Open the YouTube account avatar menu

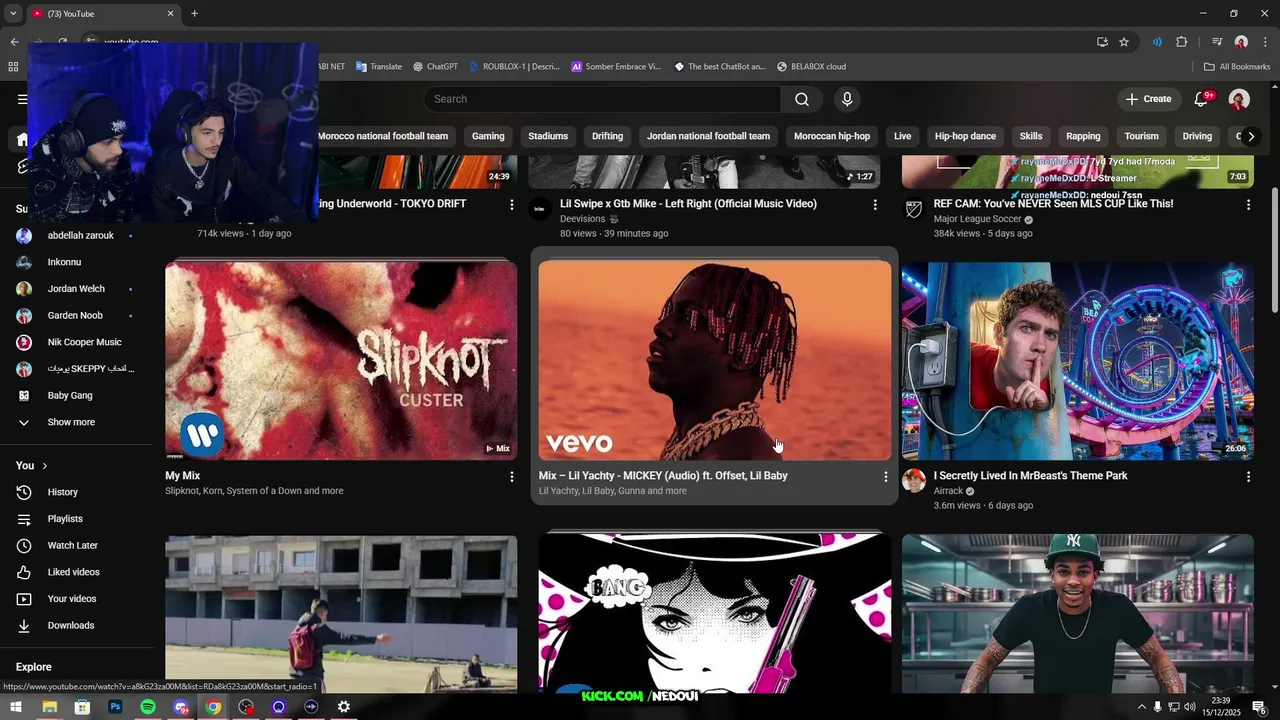pos(1239,99)
